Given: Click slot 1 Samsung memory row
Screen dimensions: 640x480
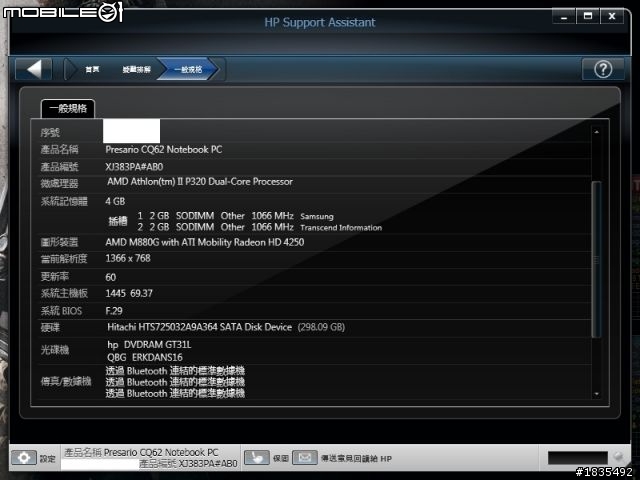Looking at the screenshot, I should pos(236,216).
